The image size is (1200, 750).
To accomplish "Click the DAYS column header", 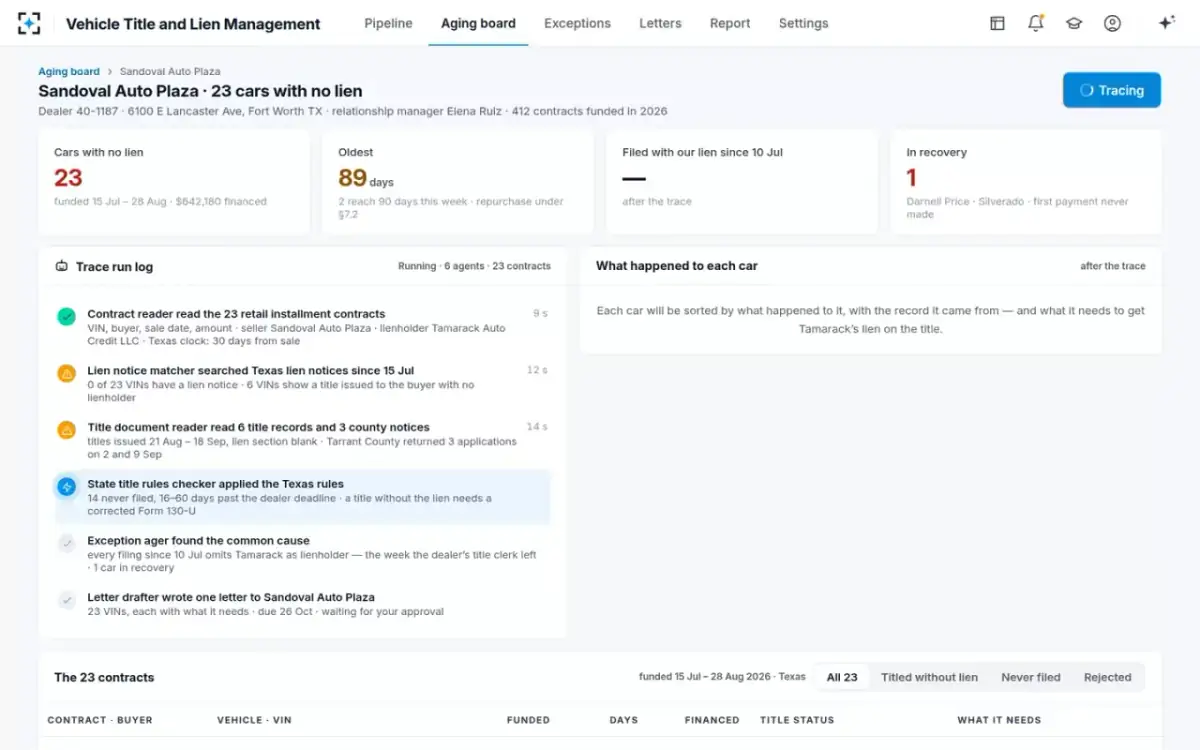I will [624, 720].
